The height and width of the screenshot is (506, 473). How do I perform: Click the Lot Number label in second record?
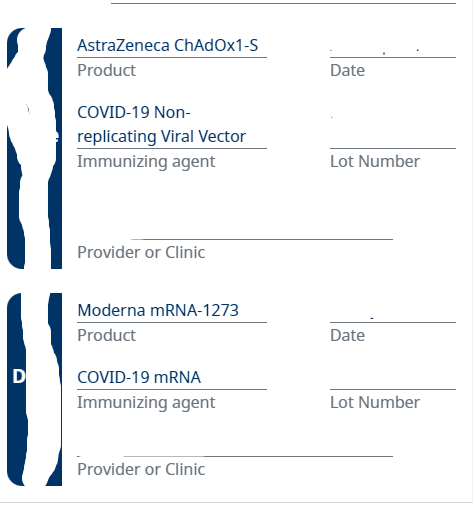point(375,402)
